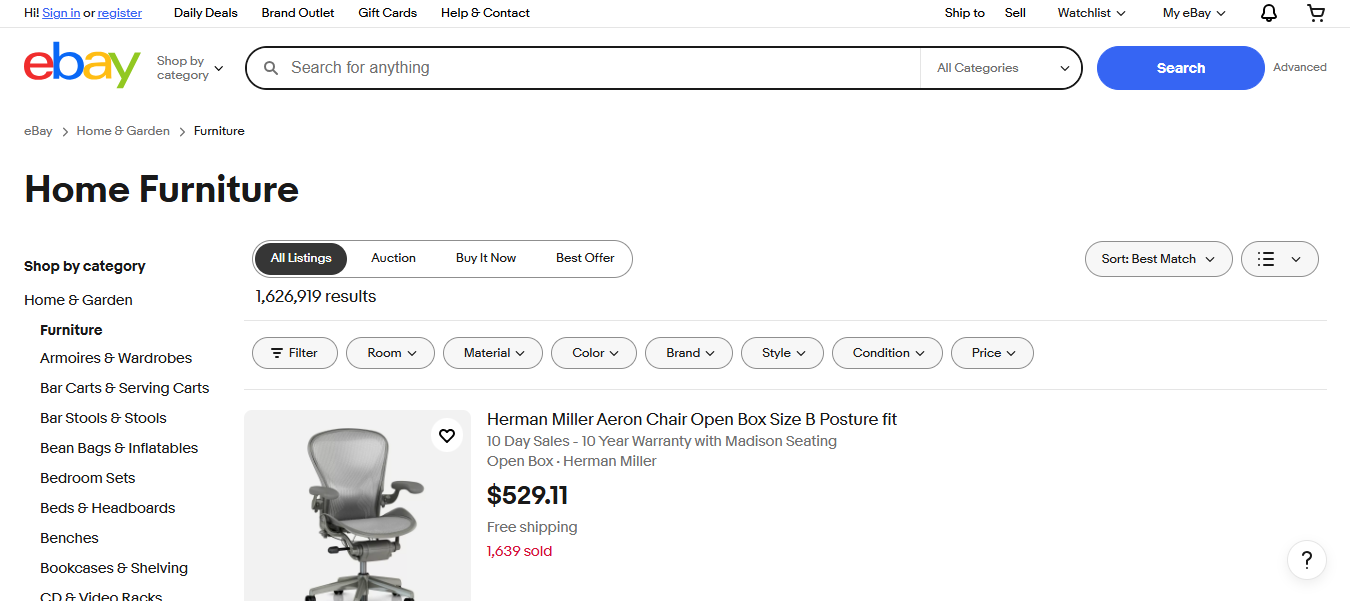Toggle the Best Offer listing filter

[585, 258]
